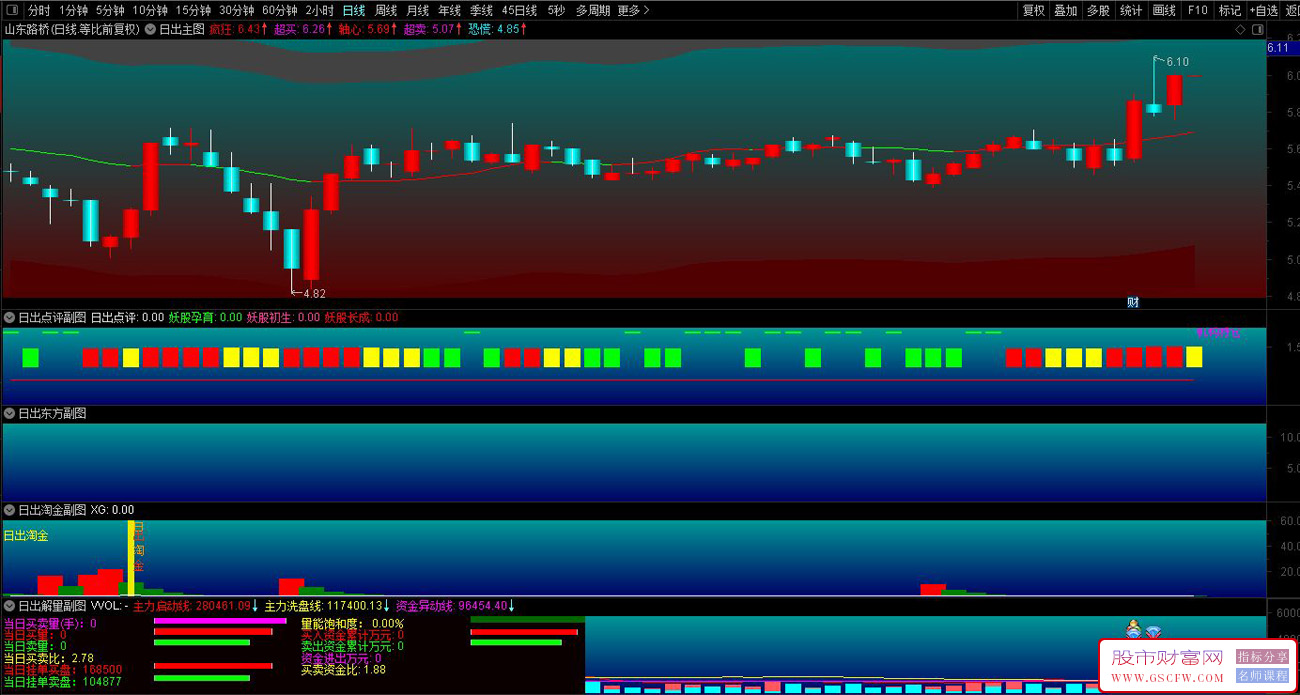Select the 30分钟 period

coord(236,10)
